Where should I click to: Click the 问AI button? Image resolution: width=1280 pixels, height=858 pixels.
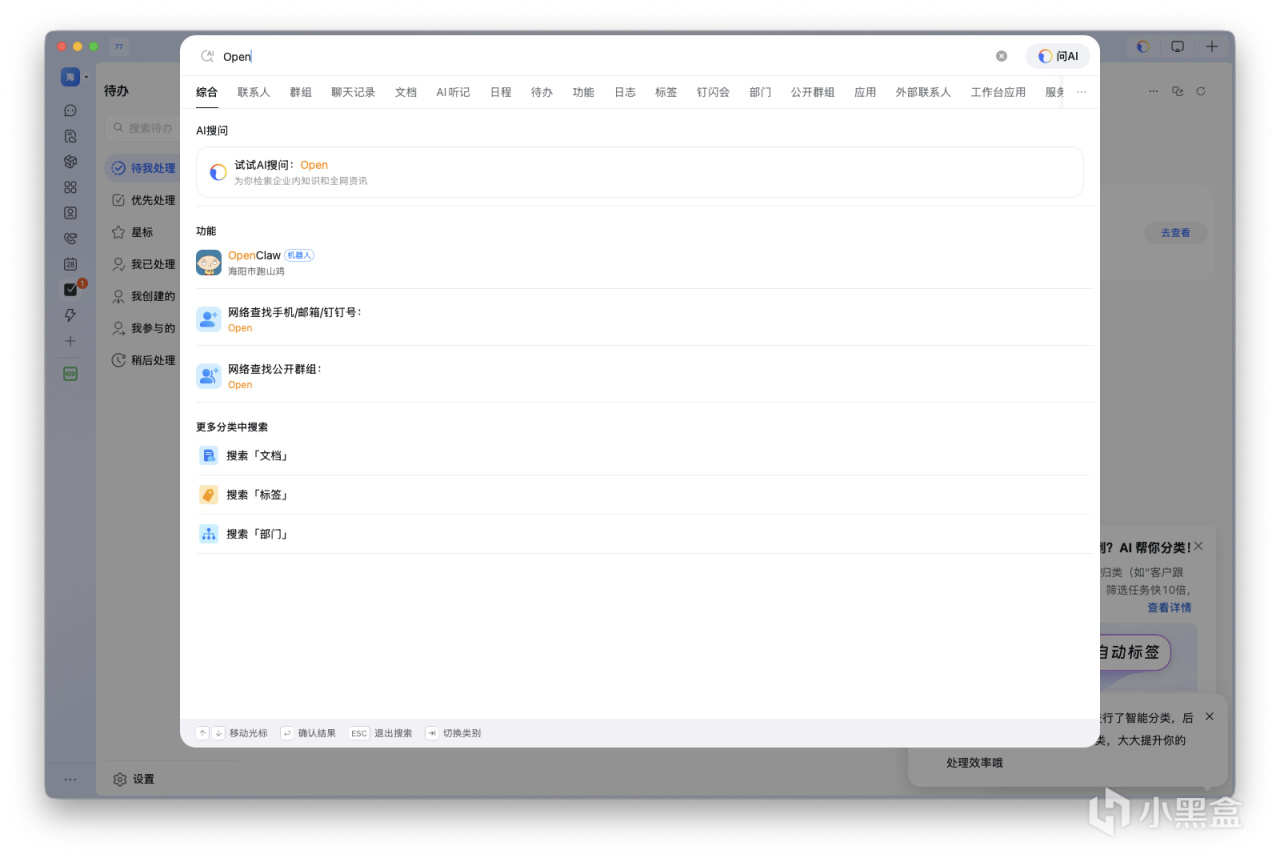click(x=1058, y=56)
